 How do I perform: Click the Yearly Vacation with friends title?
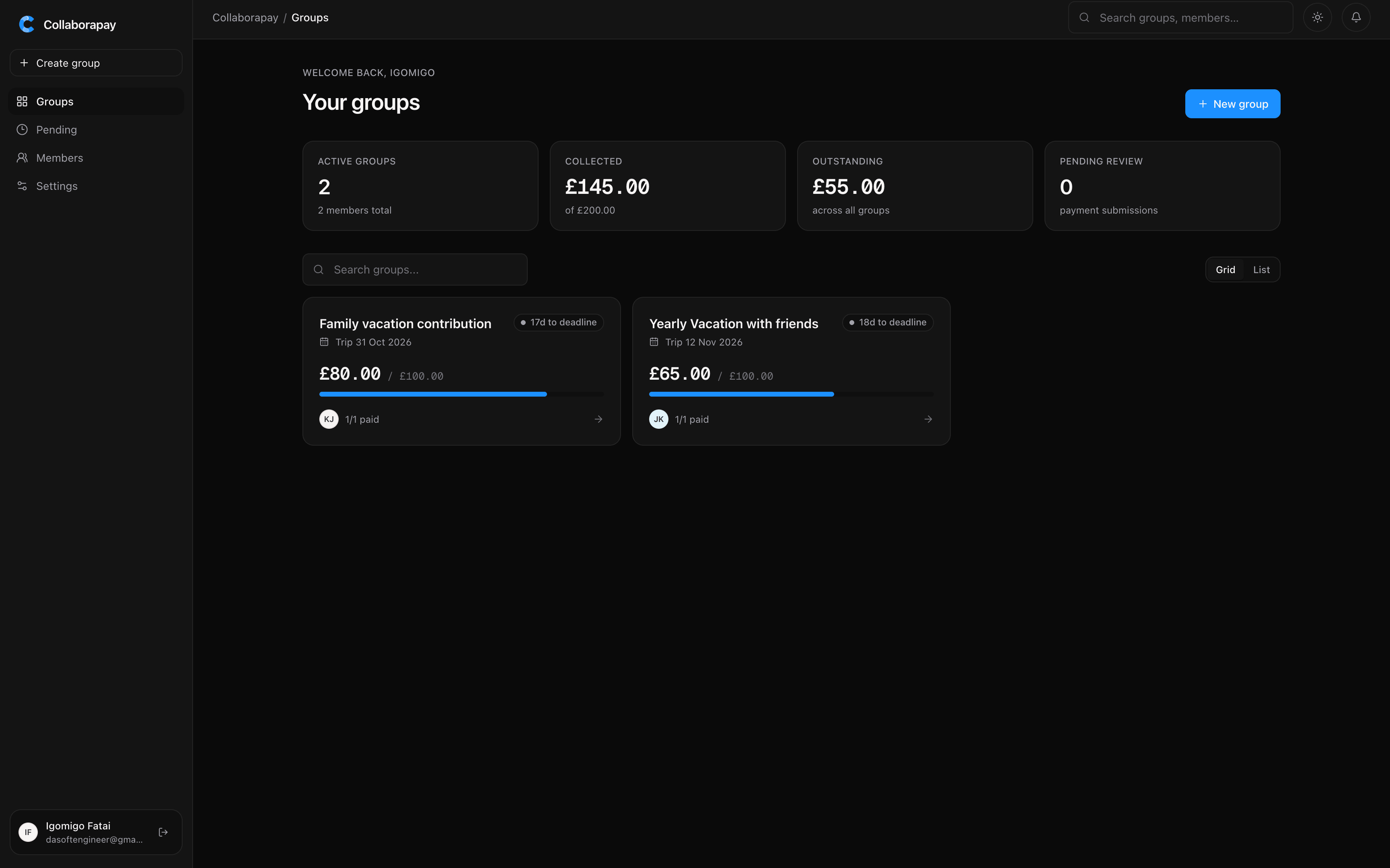734,324
